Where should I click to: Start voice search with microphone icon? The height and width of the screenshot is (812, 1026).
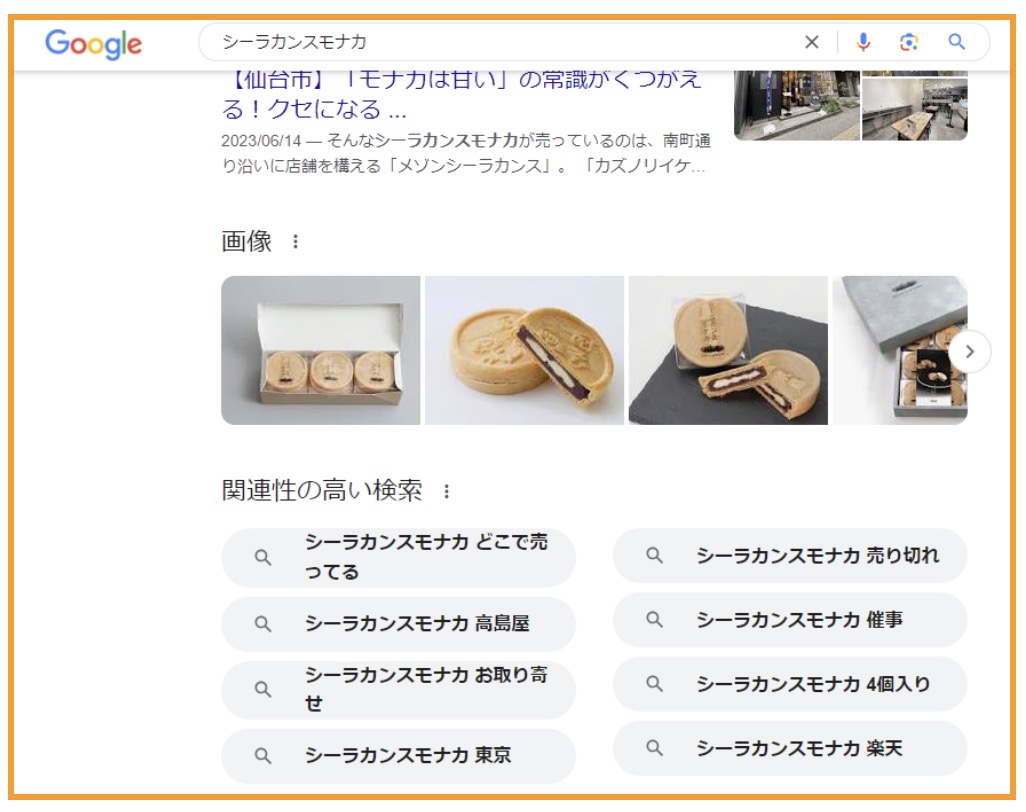[863, 43]
